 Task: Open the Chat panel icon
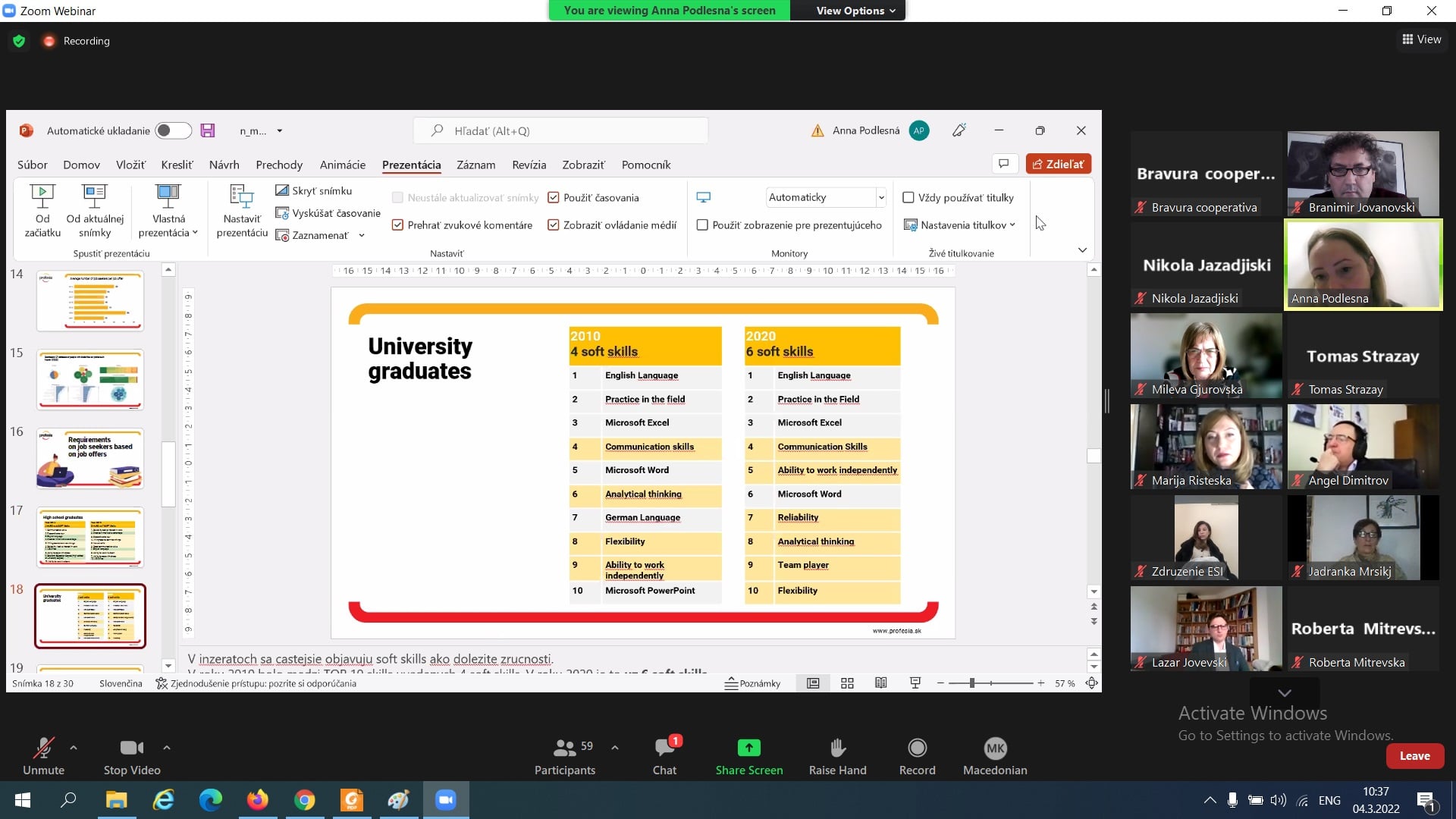(664, 748)
